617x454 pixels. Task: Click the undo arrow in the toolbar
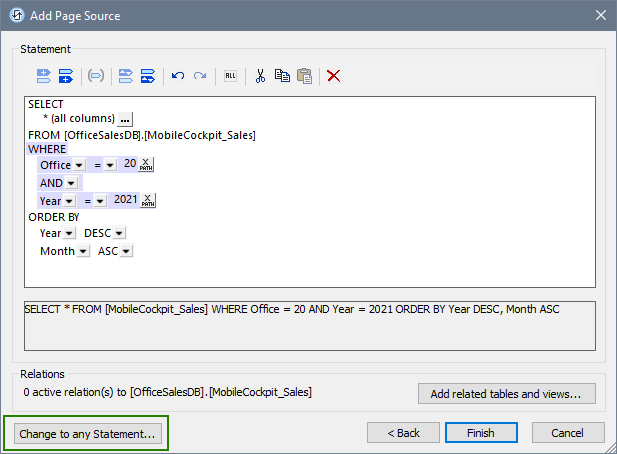178,76
